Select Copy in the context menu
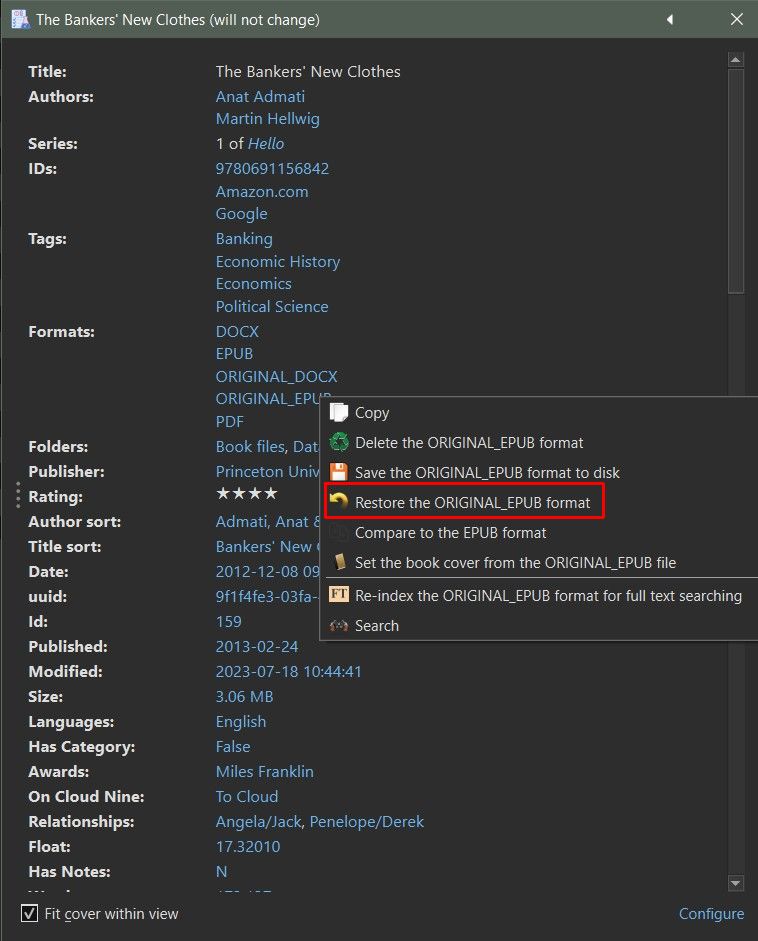Image resolution: width=758 pixels, height=941 pixels. tap(372, 413)
